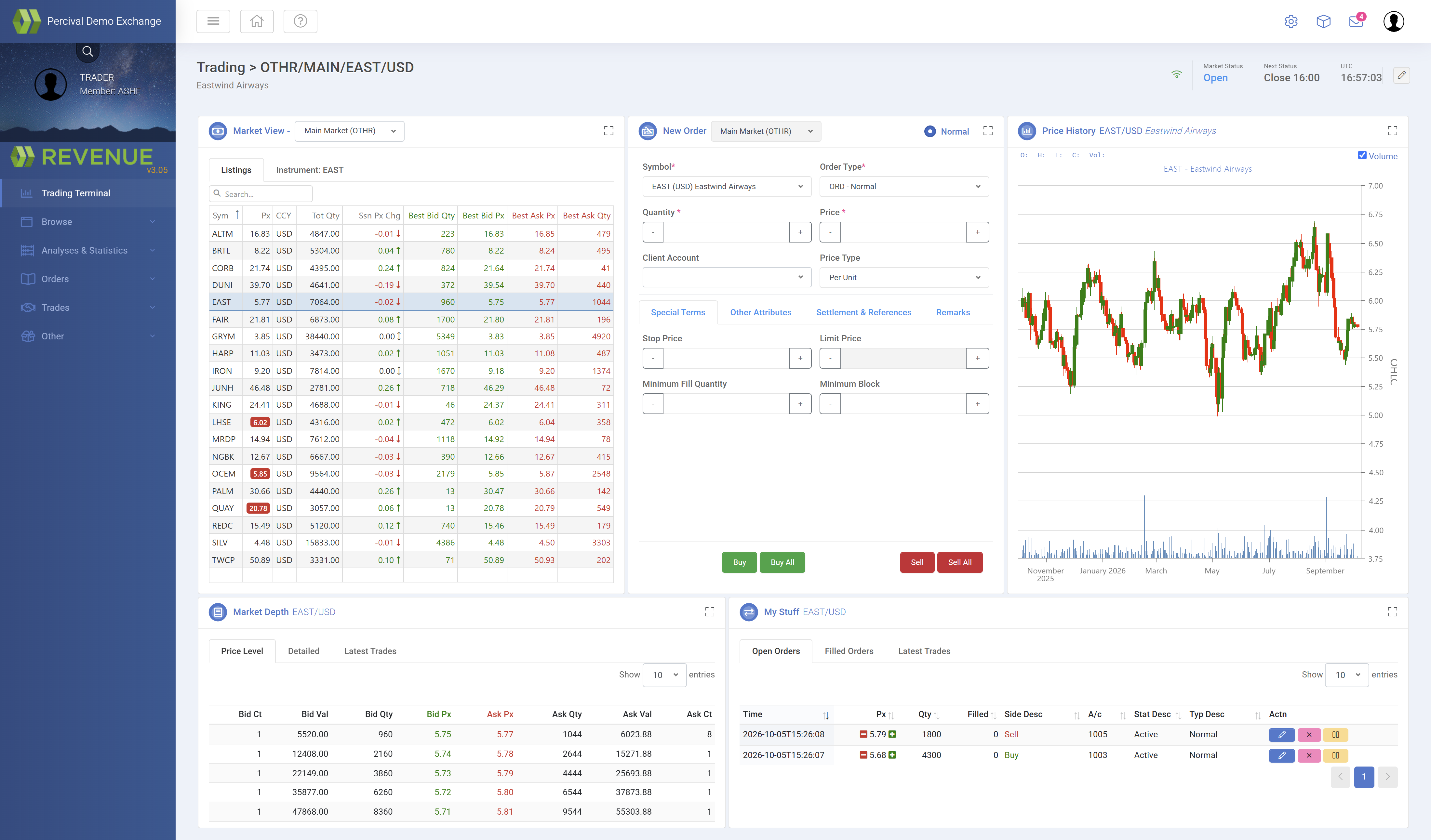
Task: Click the connection wifi status icon
Action: click(x=1177, y=74)
